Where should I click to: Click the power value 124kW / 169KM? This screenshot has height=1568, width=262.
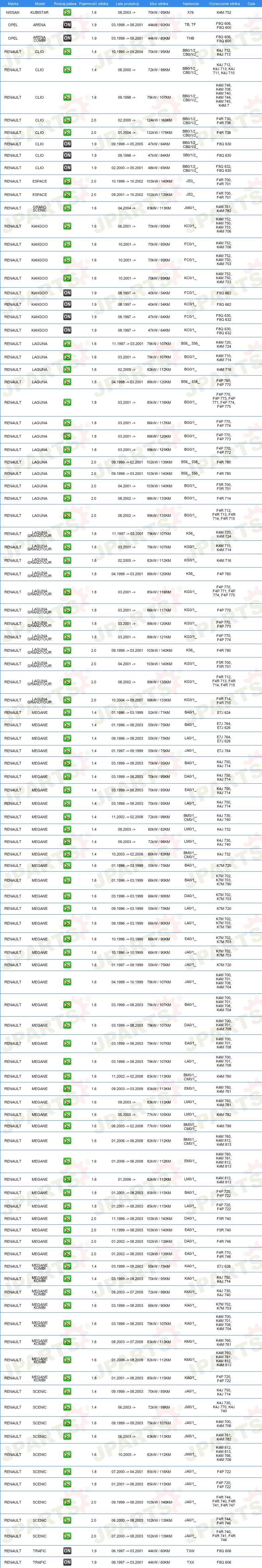(159, 120)
